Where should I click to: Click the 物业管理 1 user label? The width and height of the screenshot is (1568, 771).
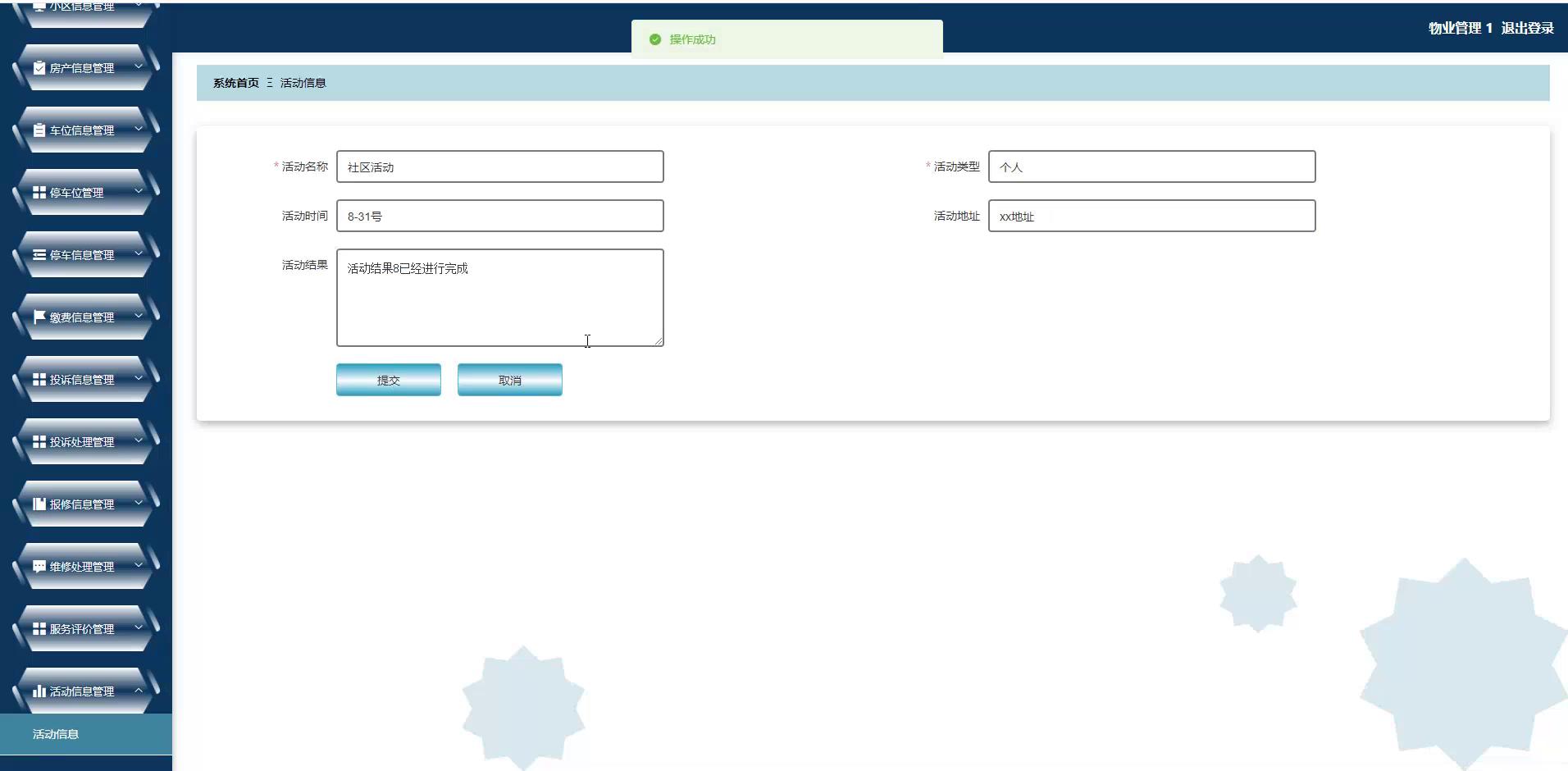pos(1461,28)
